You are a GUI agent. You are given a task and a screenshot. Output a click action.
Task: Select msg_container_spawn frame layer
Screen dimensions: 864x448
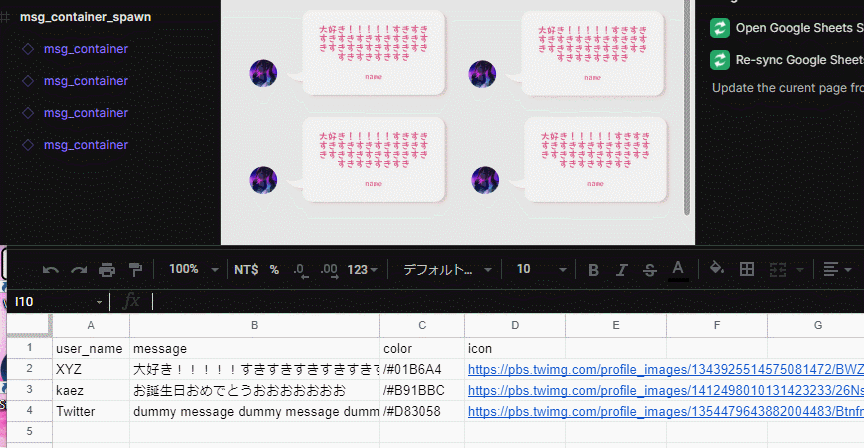(x=85, y=17)
